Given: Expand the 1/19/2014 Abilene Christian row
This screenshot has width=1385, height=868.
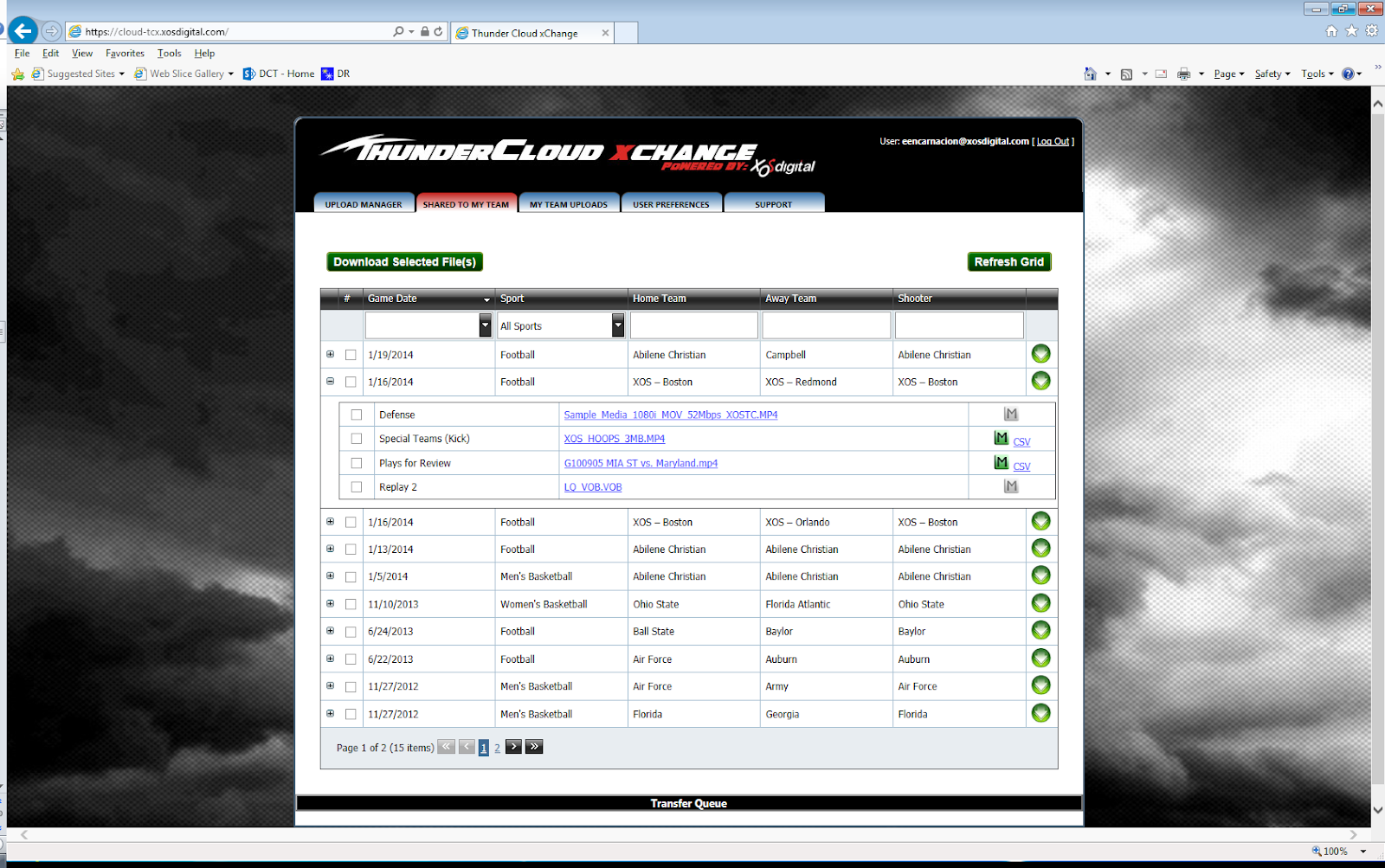Looking at the screenshot, I should pyautogui.click(x=330, y=354).
